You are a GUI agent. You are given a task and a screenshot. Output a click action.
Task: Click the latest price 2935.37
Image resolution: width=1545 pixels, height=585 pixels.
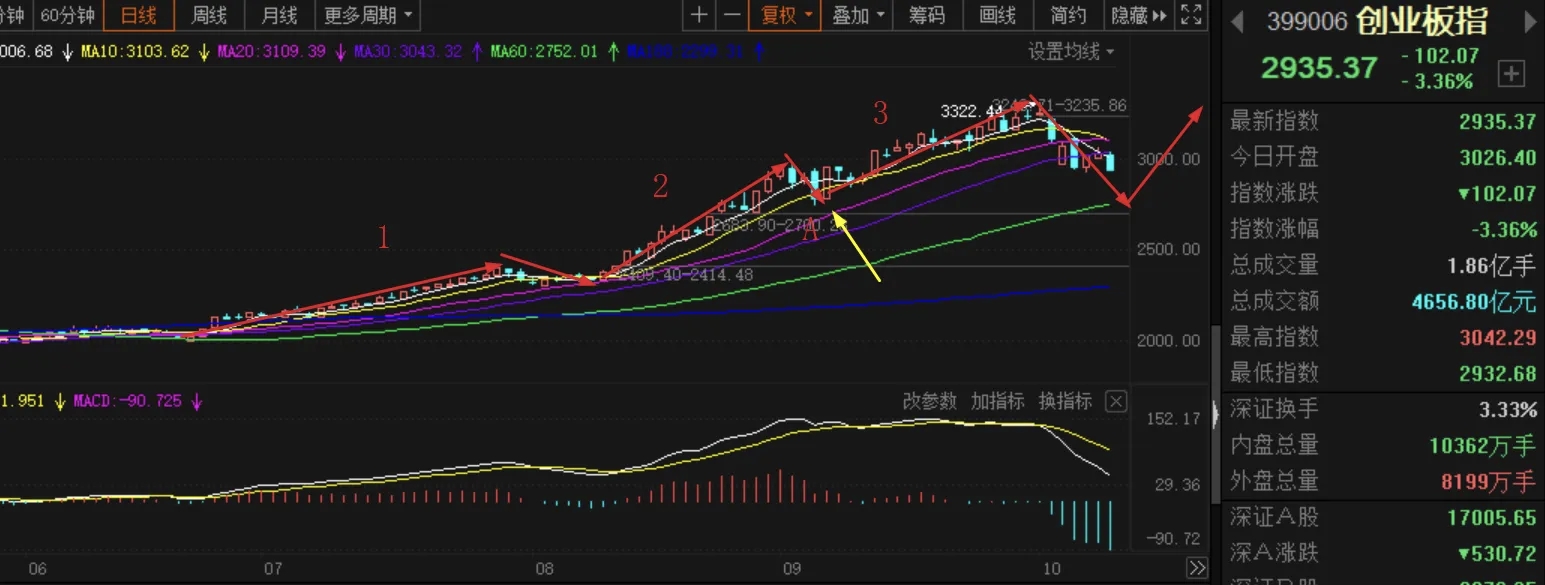[x=1319, y=67]
